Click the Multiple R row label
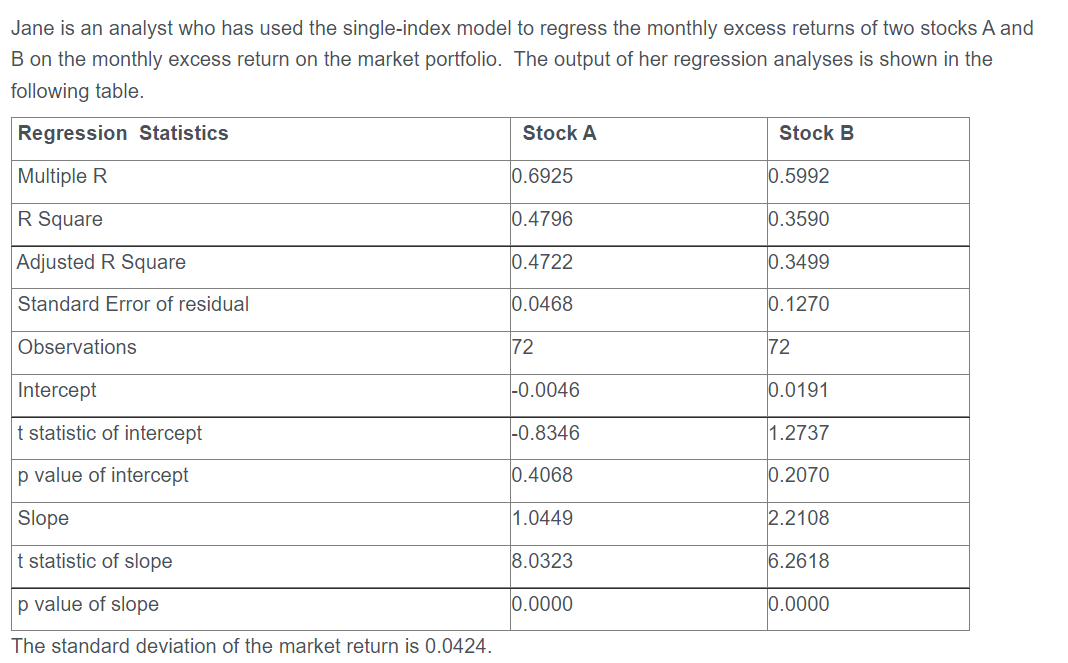 coord(63,176)
